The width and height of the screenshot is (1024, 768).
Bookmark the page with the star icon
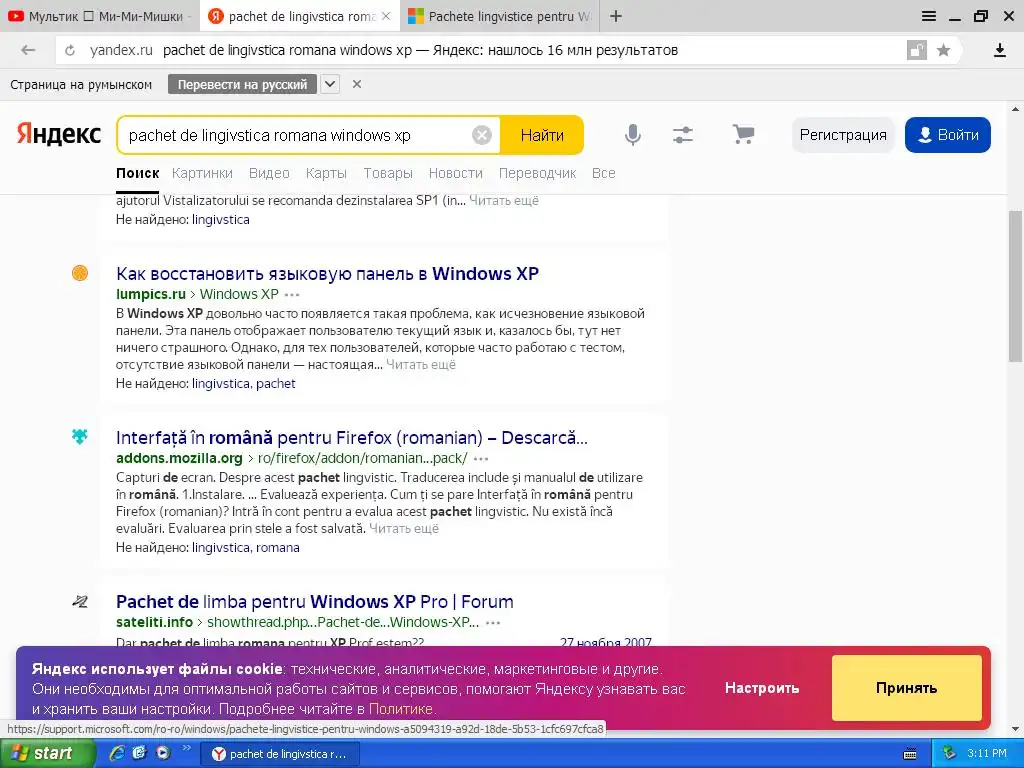coord(943,50)
